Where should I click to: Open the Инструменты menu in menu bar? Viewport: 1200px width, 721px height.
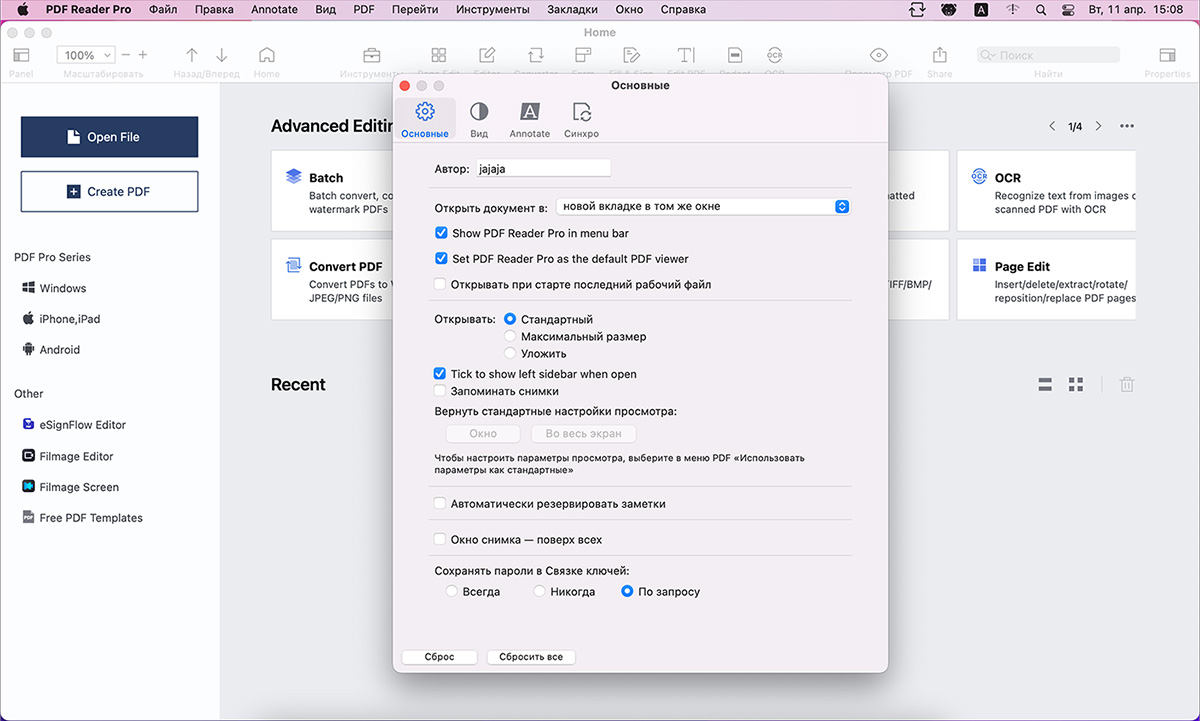[x=492, y=10]
